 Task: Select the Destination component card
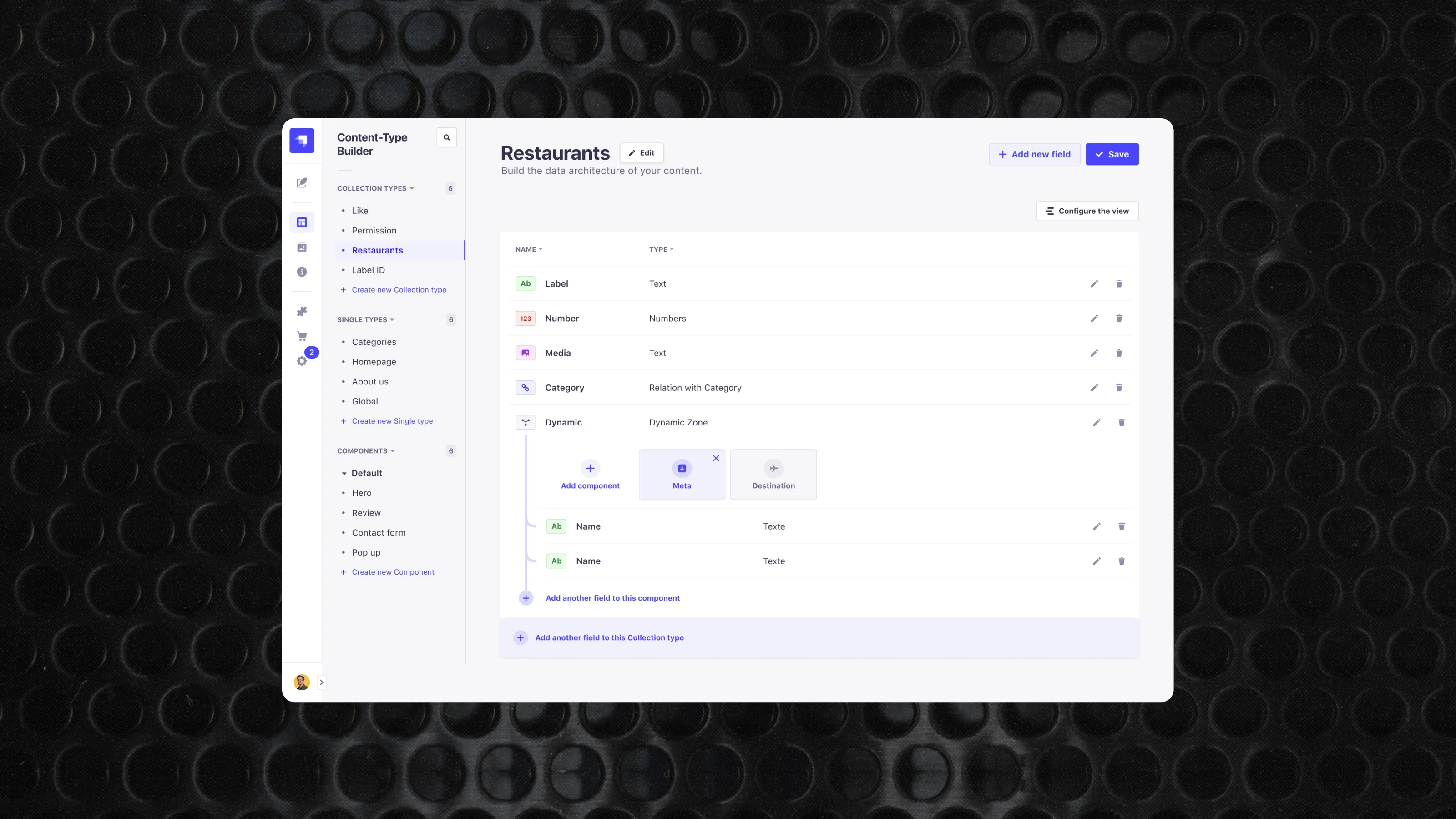click(774, 475)
